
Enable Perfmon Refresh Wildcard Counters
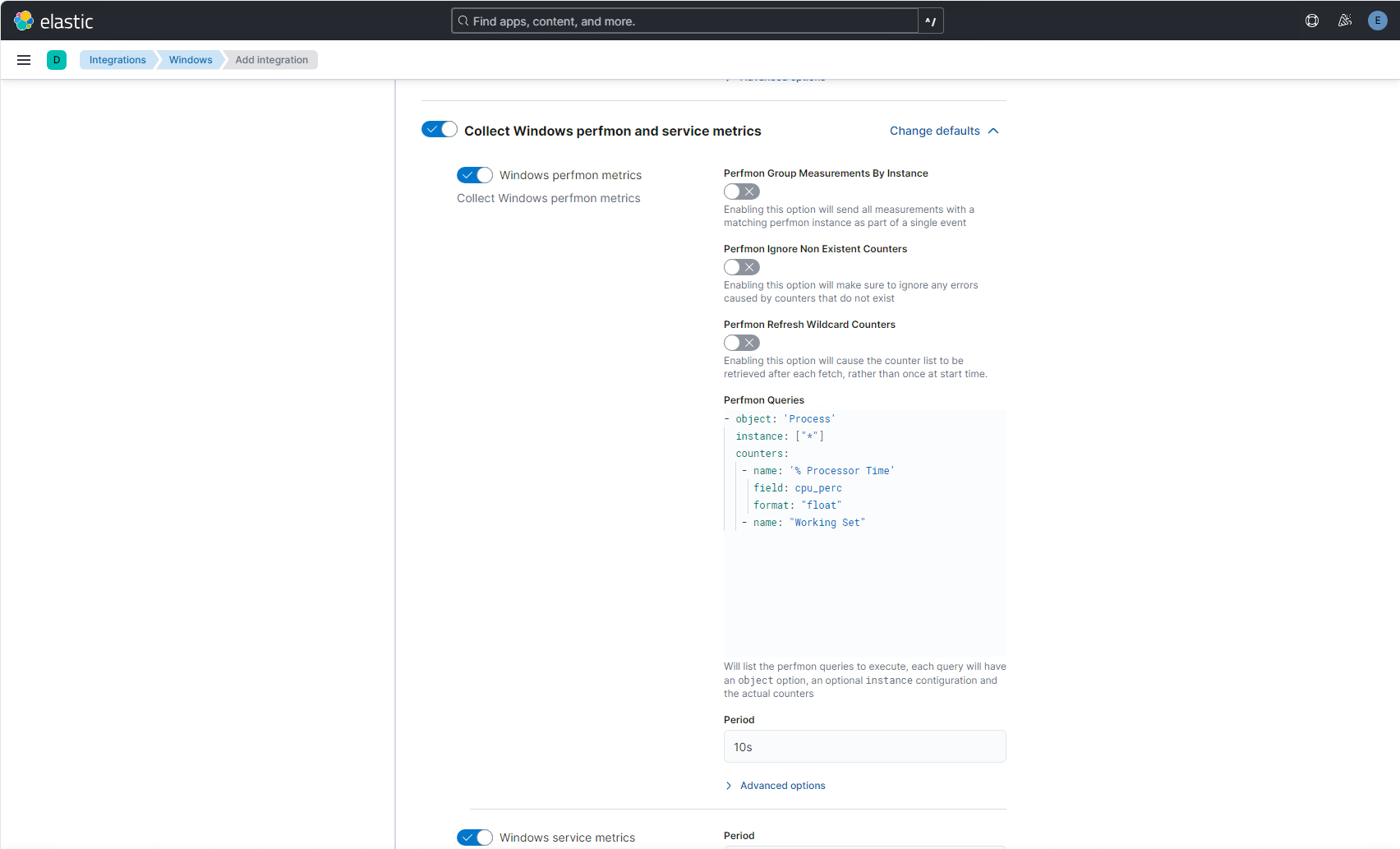742,343
